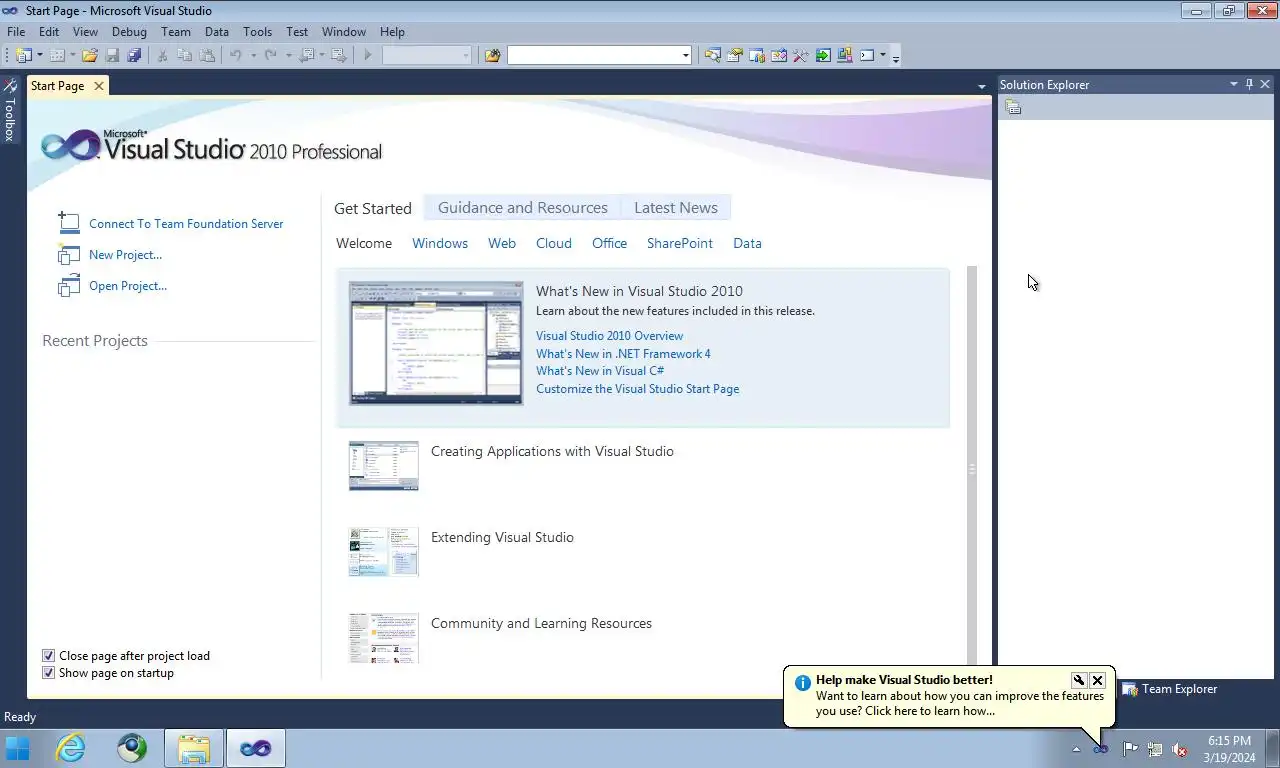Screen dimensions: 1280x768
Task: Open What's New in .NET Framework 4
Action: coord(623,354)
